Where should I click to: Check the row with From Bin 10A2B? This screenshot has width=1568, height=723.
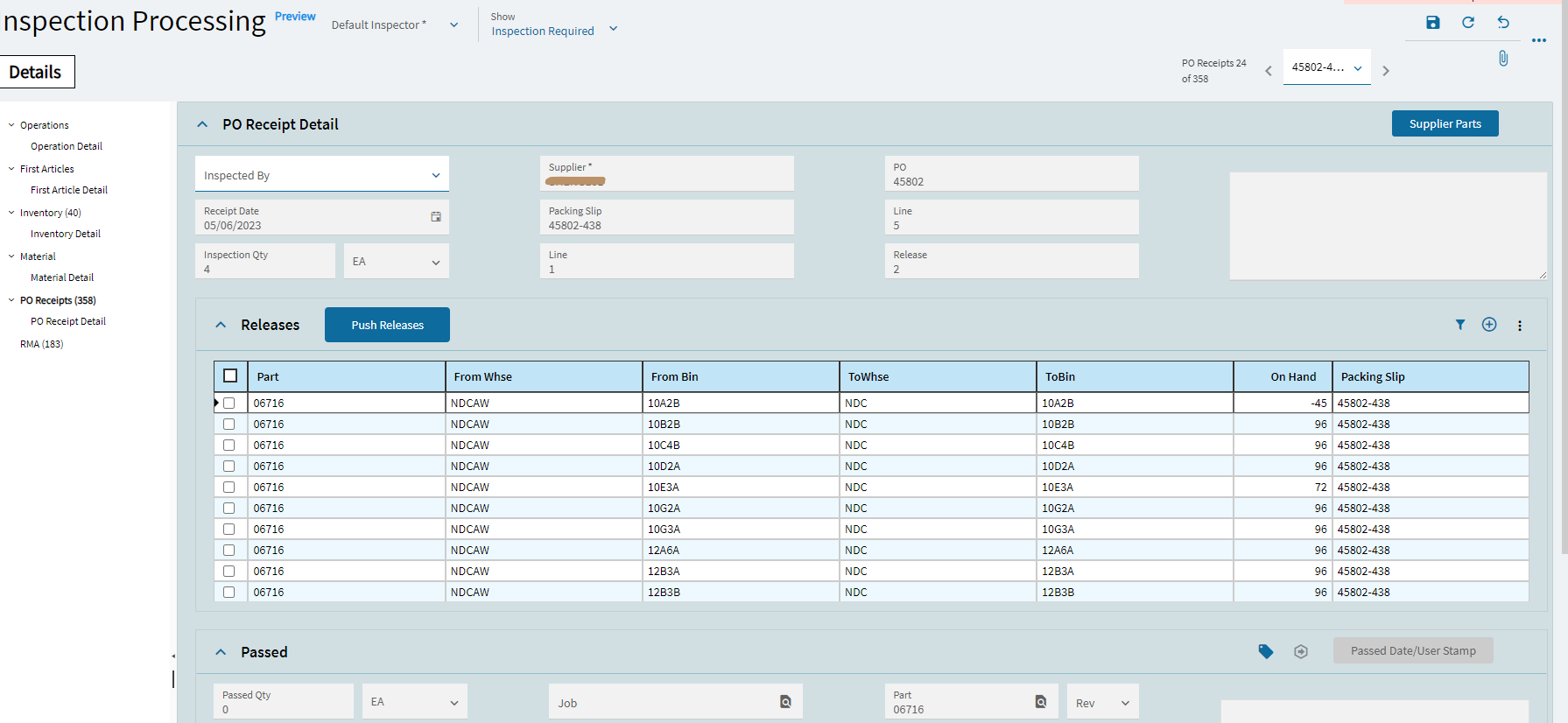point(229,404)
